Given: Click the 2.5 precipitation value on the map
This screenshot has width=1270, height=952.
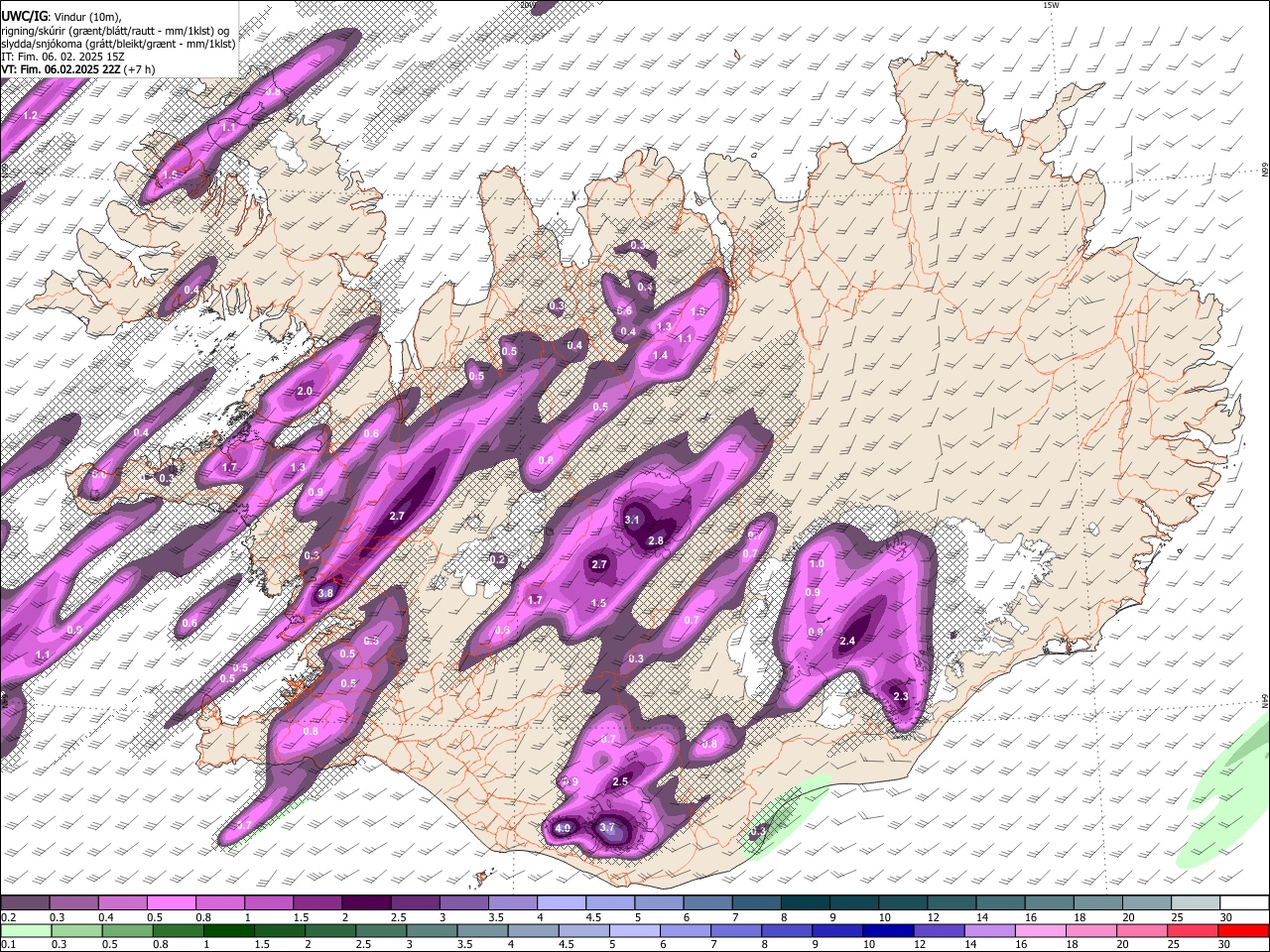Looking at the screenshot, I should [x=620, y=782].
